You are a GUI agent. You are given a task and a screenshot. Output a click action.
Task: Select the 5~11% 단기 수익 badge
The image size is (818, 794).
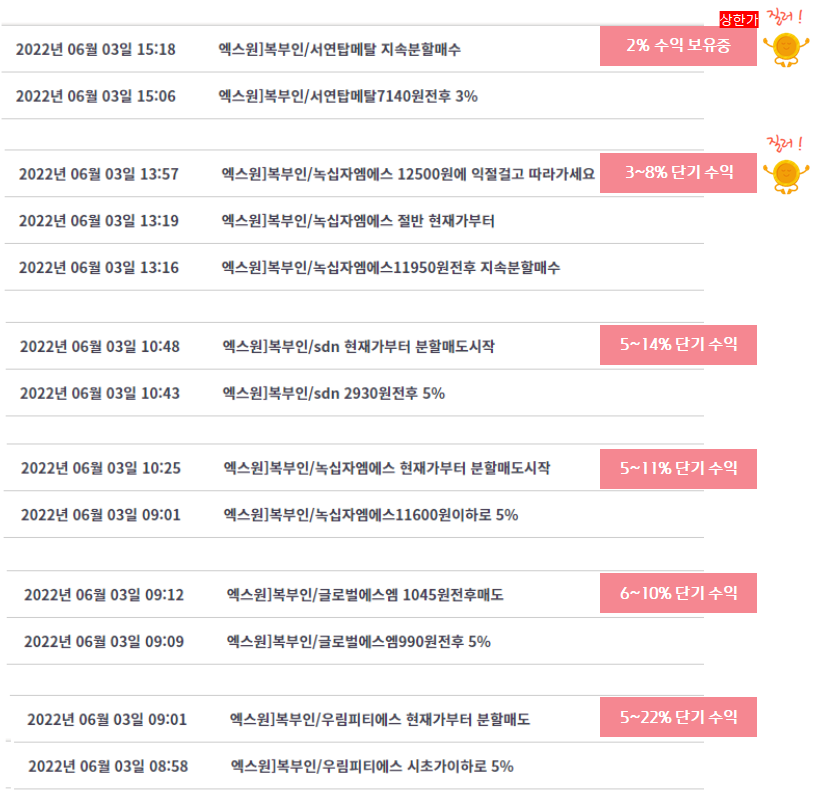click(x=678, y=468)
